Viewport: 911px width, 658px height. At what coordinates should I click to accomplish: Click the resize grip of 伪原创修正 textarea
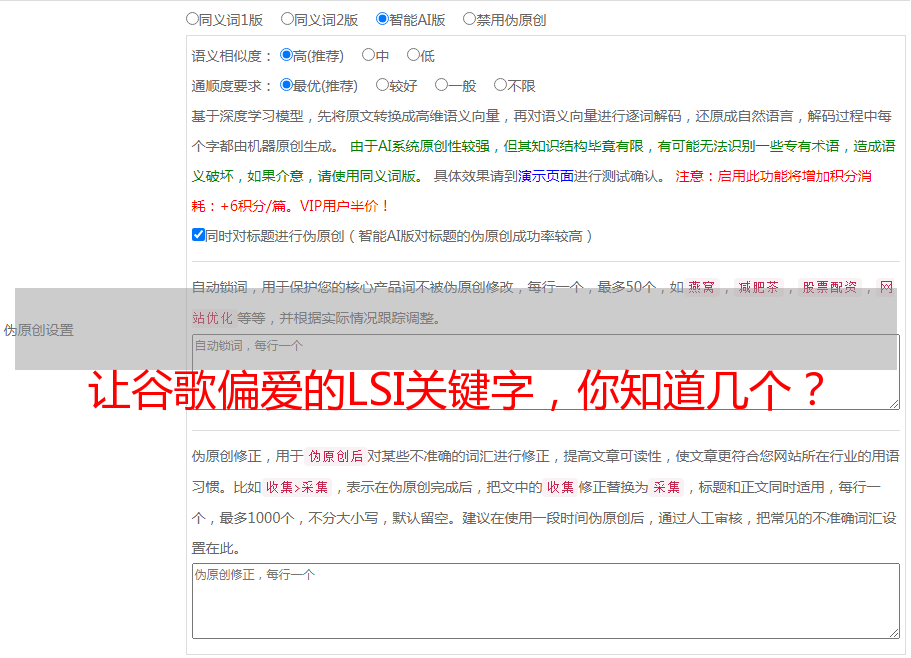click(x=894, y=633)
